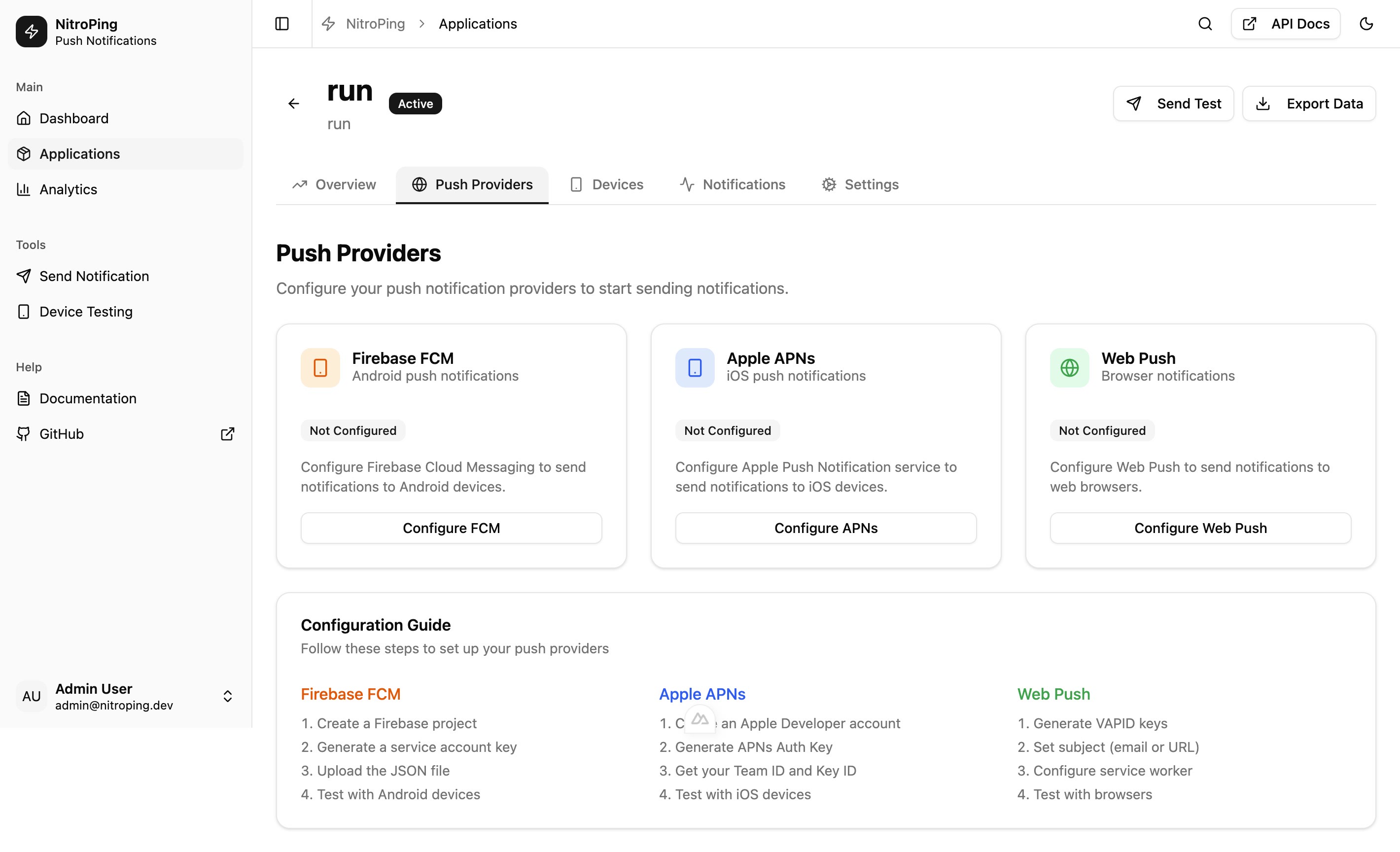Open Applications in sidebar

pos(126,154)
